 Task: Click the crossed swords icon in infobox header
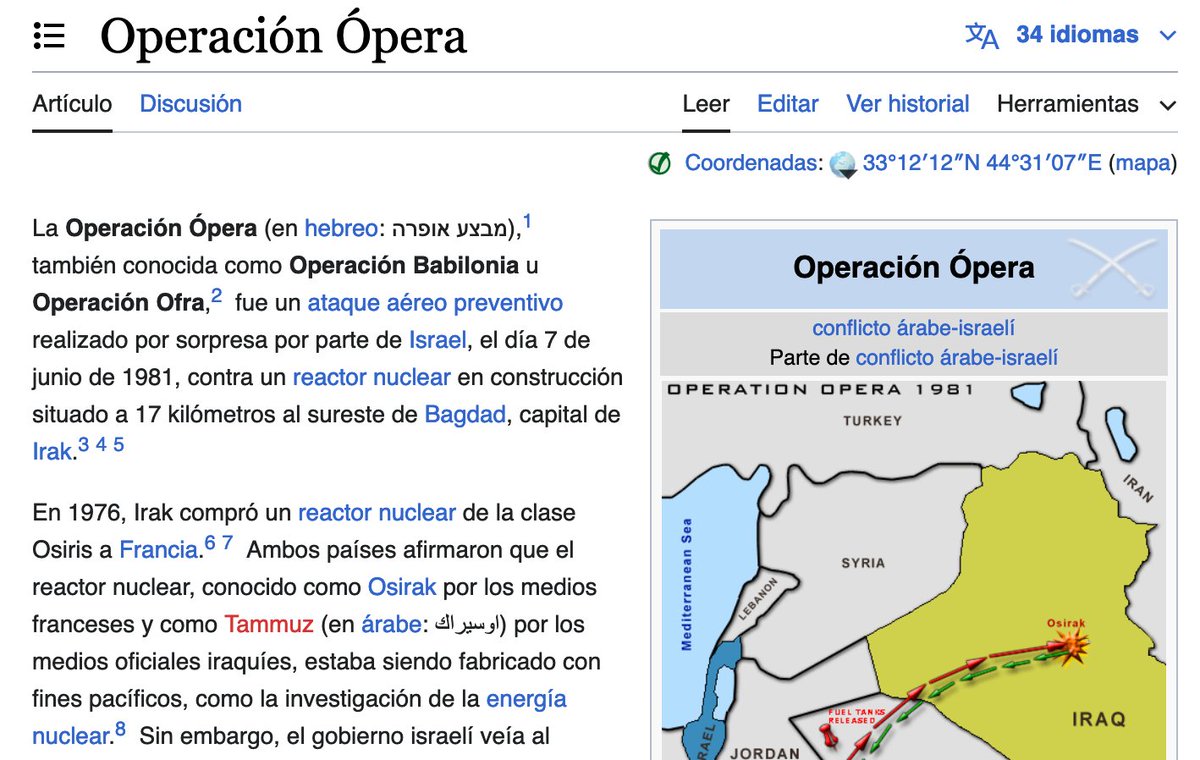[1111, 268]
